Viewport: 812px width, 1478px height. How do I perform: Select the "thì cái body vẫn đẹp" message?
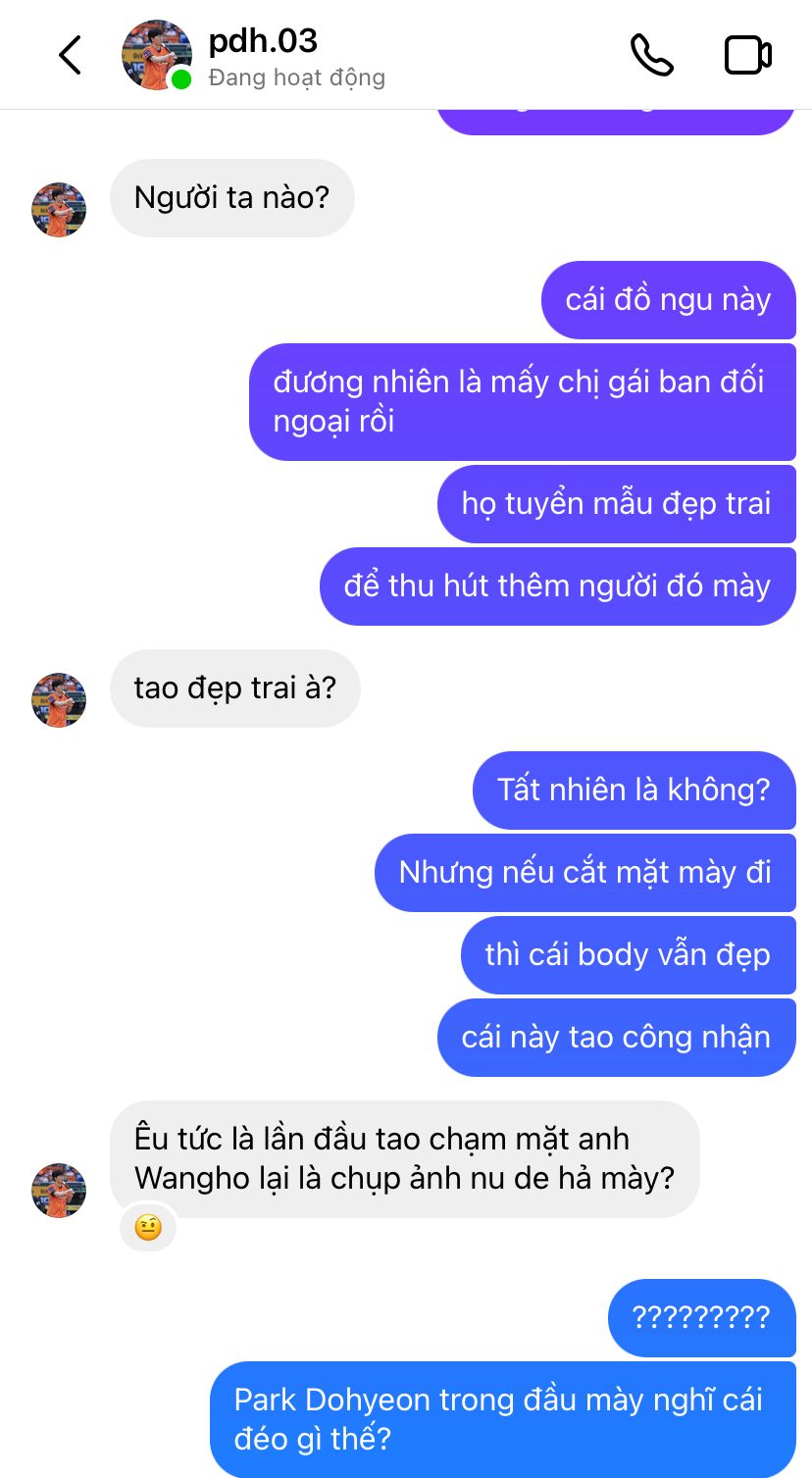click(629, 955)
